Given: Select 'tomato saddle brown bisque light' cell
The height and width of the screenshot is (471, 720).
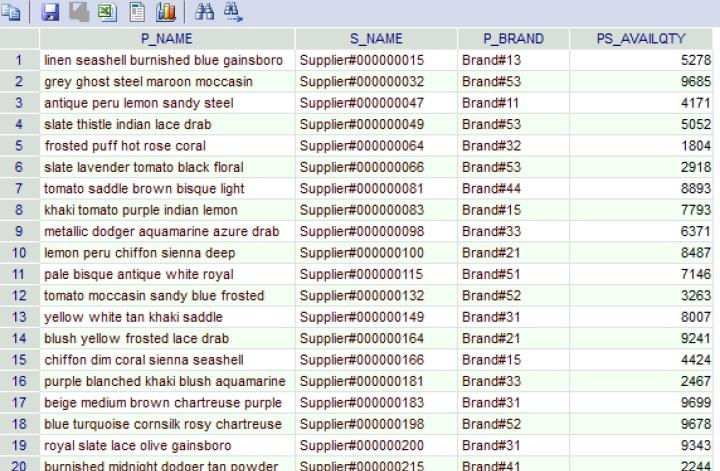Looking at the screenshot, I should point(167,189).
